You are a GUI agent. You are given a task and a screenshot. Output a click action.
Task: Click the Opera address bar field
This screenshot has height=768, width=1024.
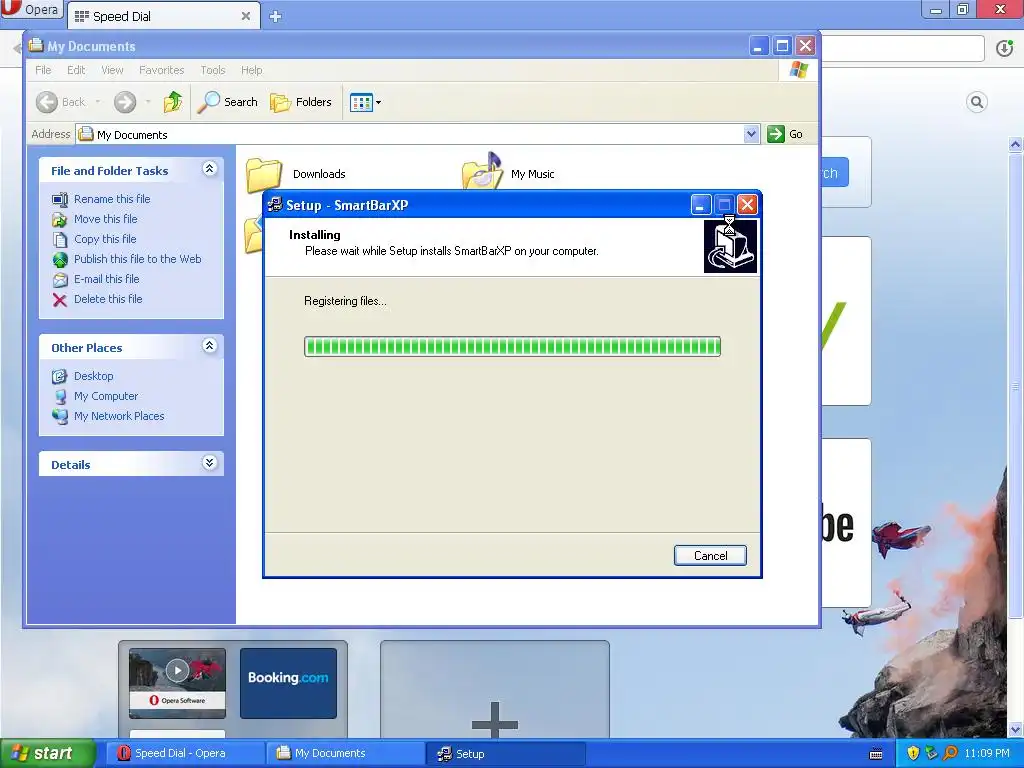pos(903,49)
